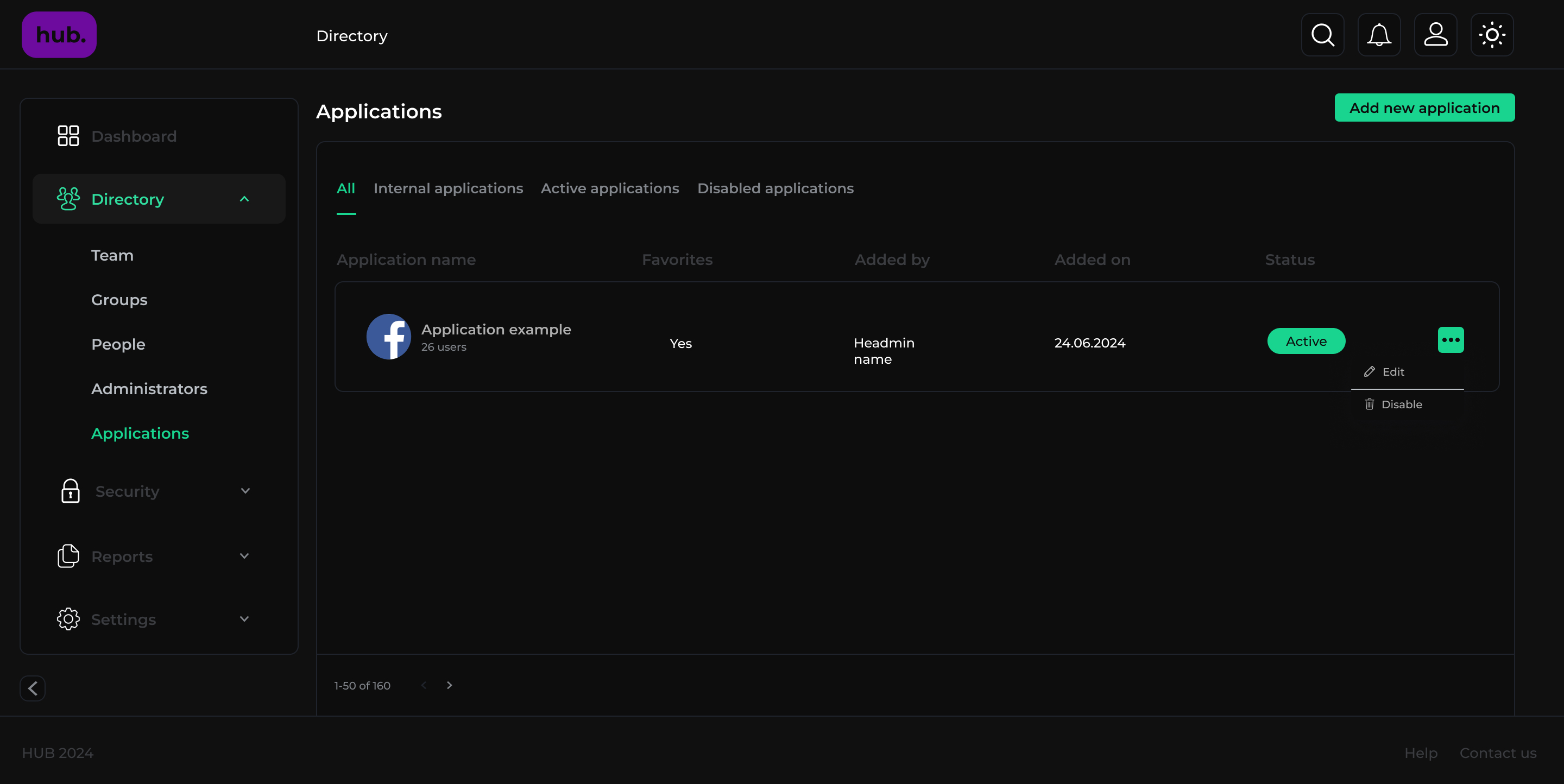
Task: Click the 24.06.2024 date cell
Action: (x=1090, y=343)
